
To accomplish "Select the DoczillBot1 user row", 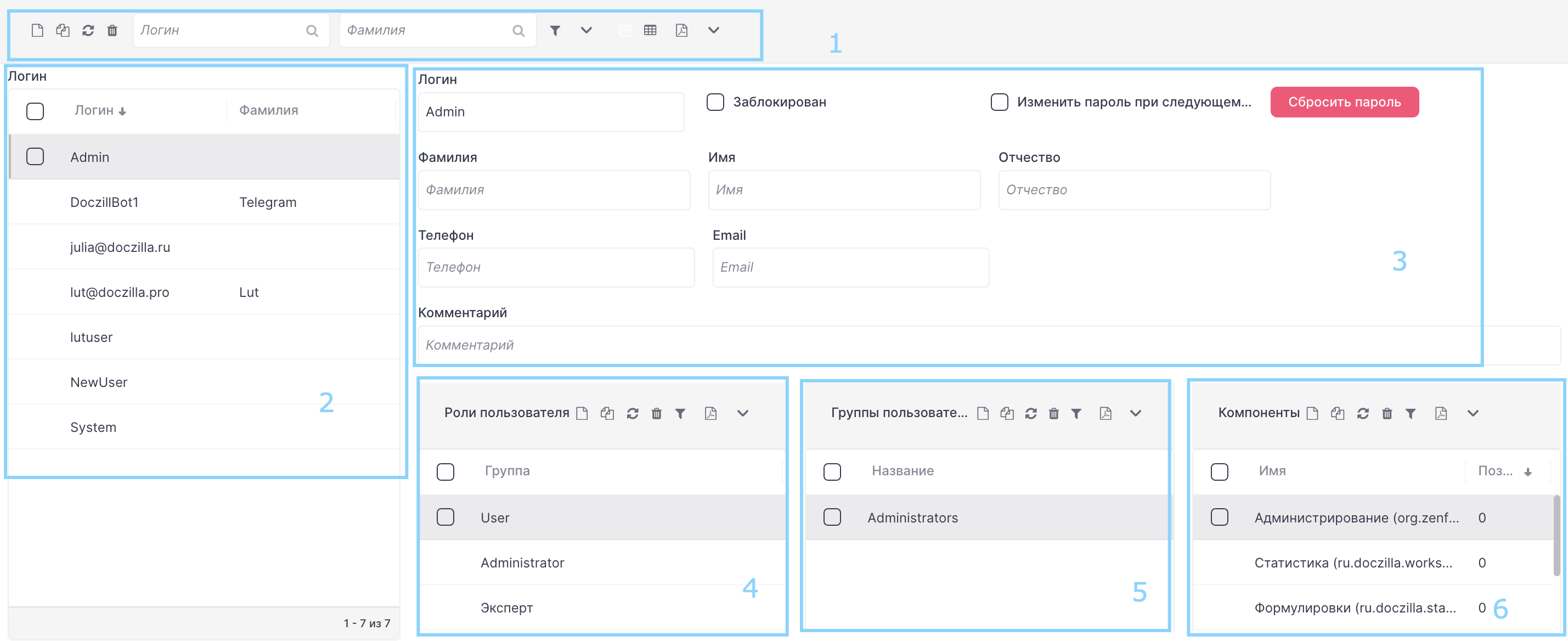I will click(x=205, y=202).
